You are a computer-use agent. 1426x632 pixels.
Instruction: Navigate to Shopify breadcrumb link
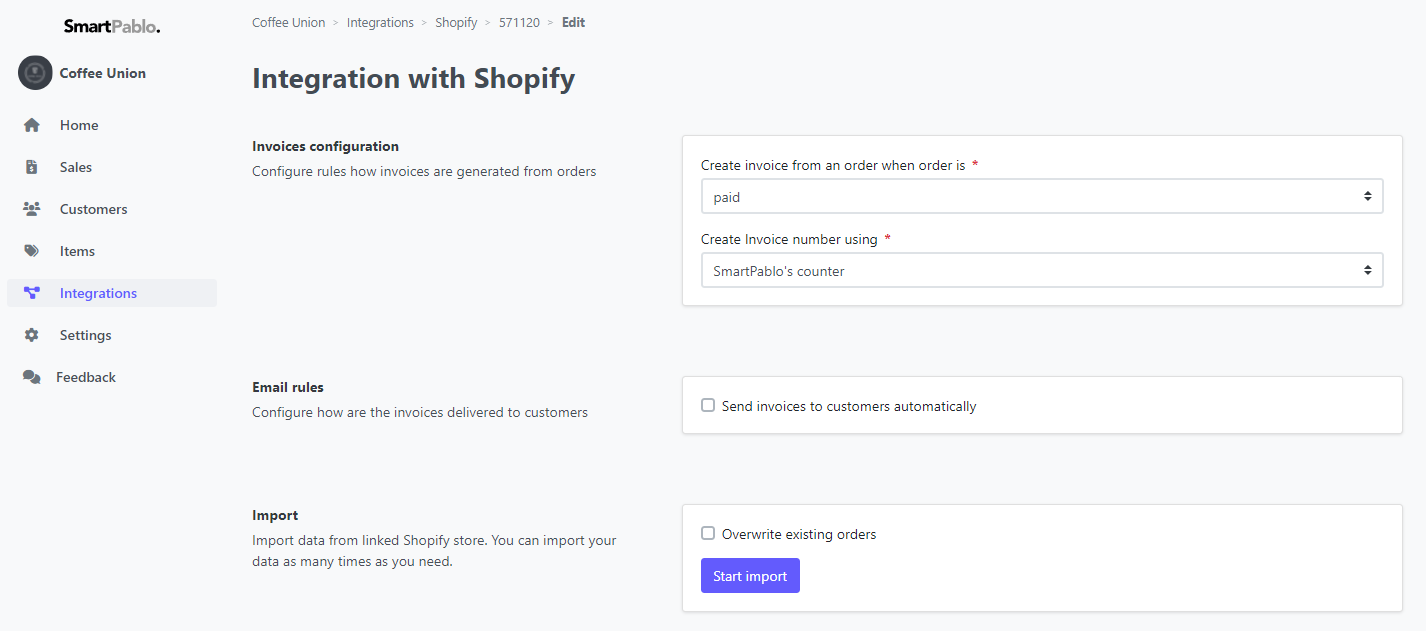click(x=456, y=22)
